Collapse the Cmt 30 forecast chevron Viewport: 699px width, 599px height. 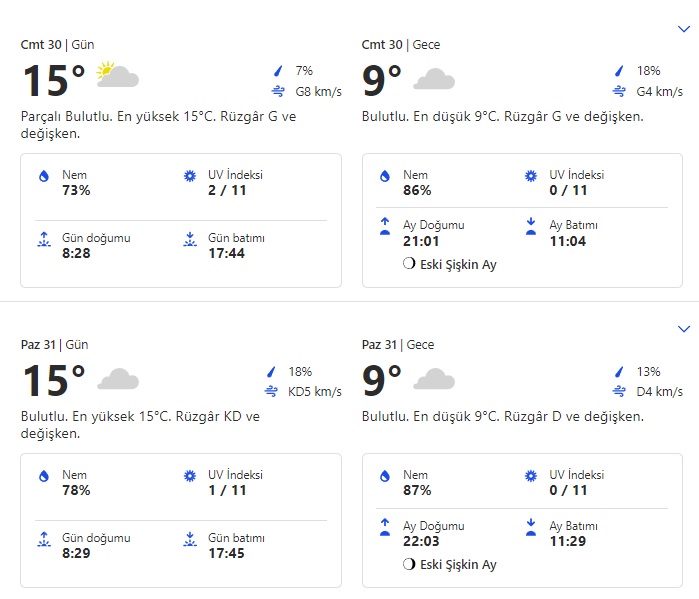[684, 29]
